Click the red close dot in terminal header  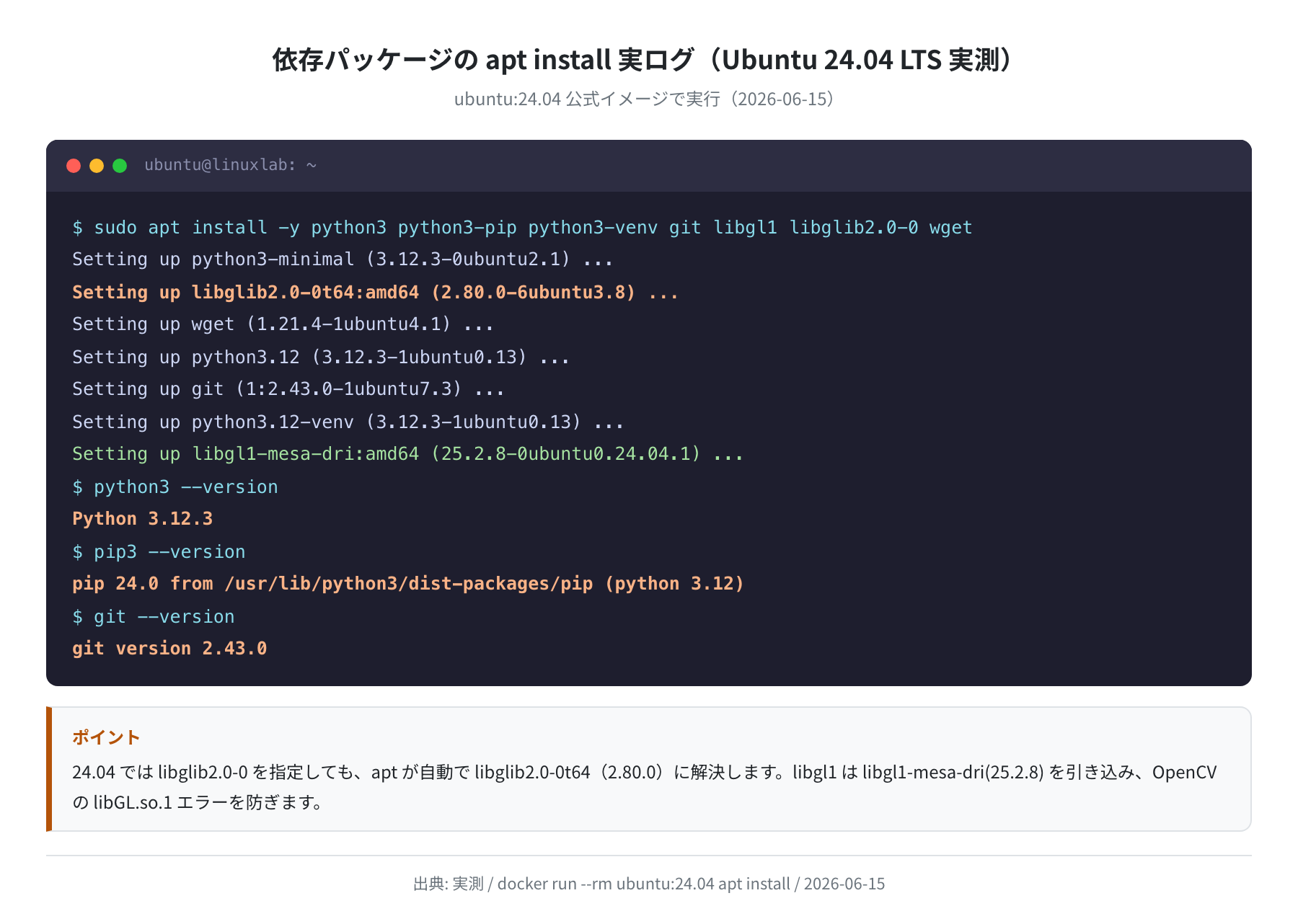(74, 166)
